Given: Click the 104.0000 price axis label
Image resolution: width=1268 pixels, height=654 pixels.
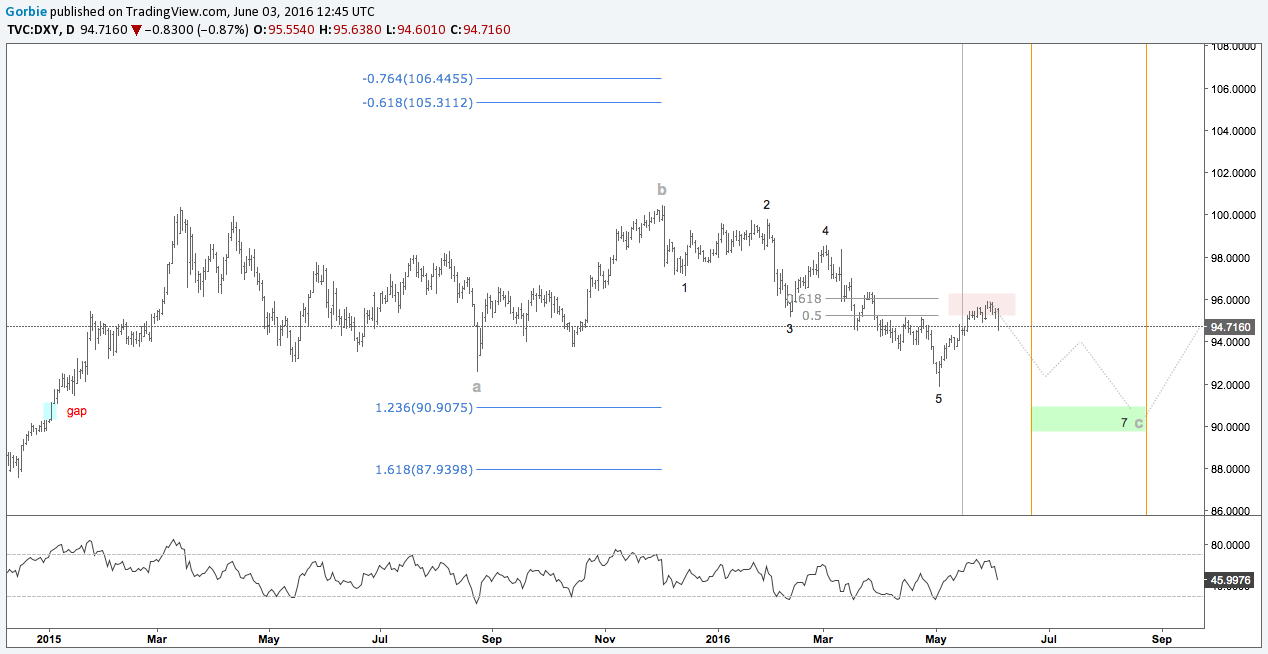Looking at the screenshot, I should click(x=1232, y=131).
